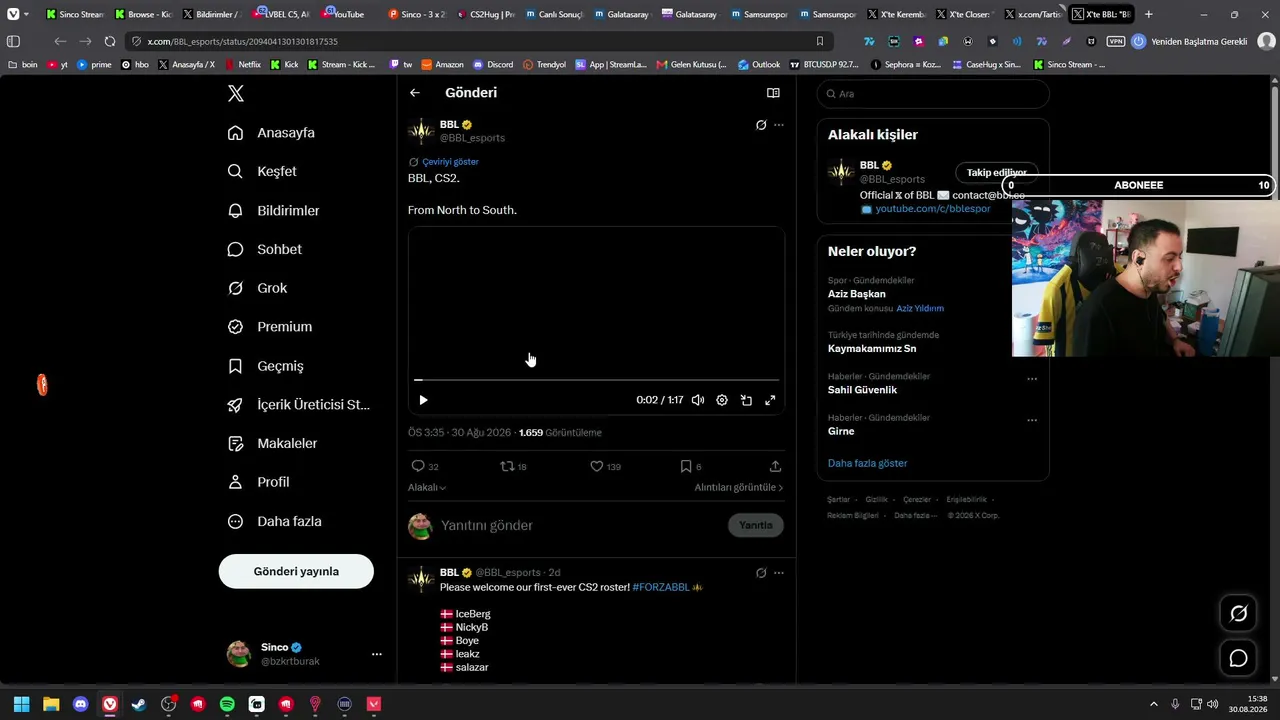Open the Discord bookmark in the bookmarks bar
This screenshot has height=720, width=1280.
point(493,64)
